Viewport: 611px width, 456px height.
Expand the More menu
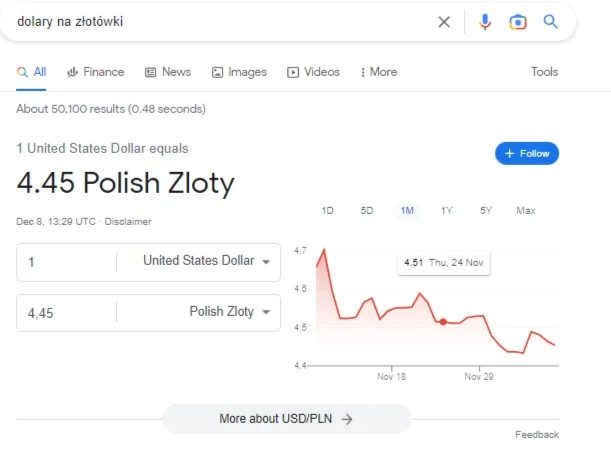pos(379,72)
